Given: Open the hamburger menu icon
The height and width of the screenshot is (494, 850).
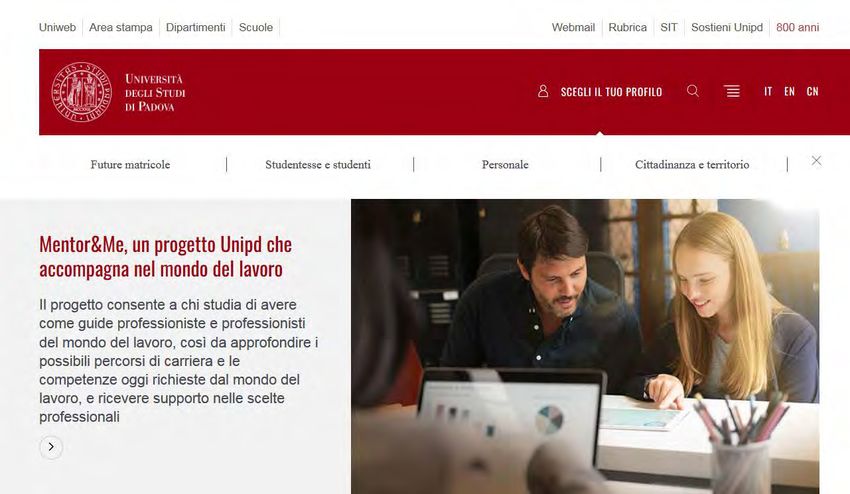Looking at the screenshot, I should (732, 91).
